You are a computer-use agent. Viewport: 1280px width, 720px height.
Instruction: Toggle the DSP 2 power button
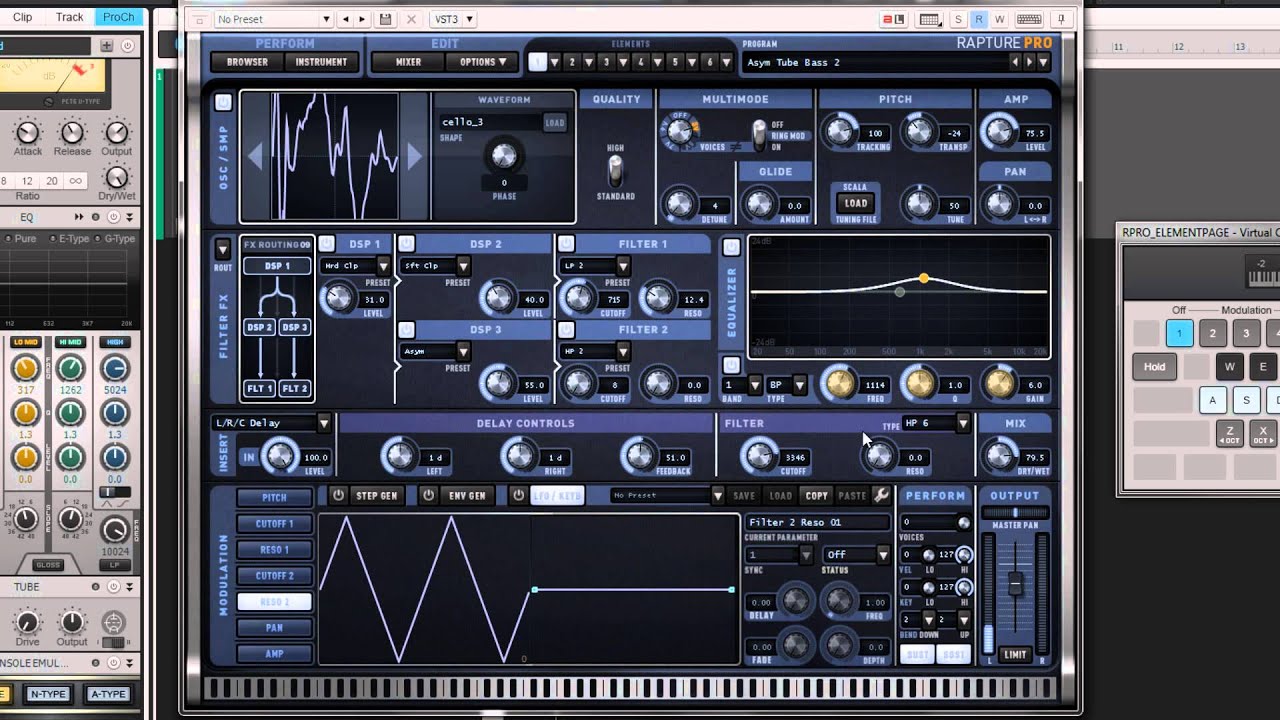click(x=406, y=243)
